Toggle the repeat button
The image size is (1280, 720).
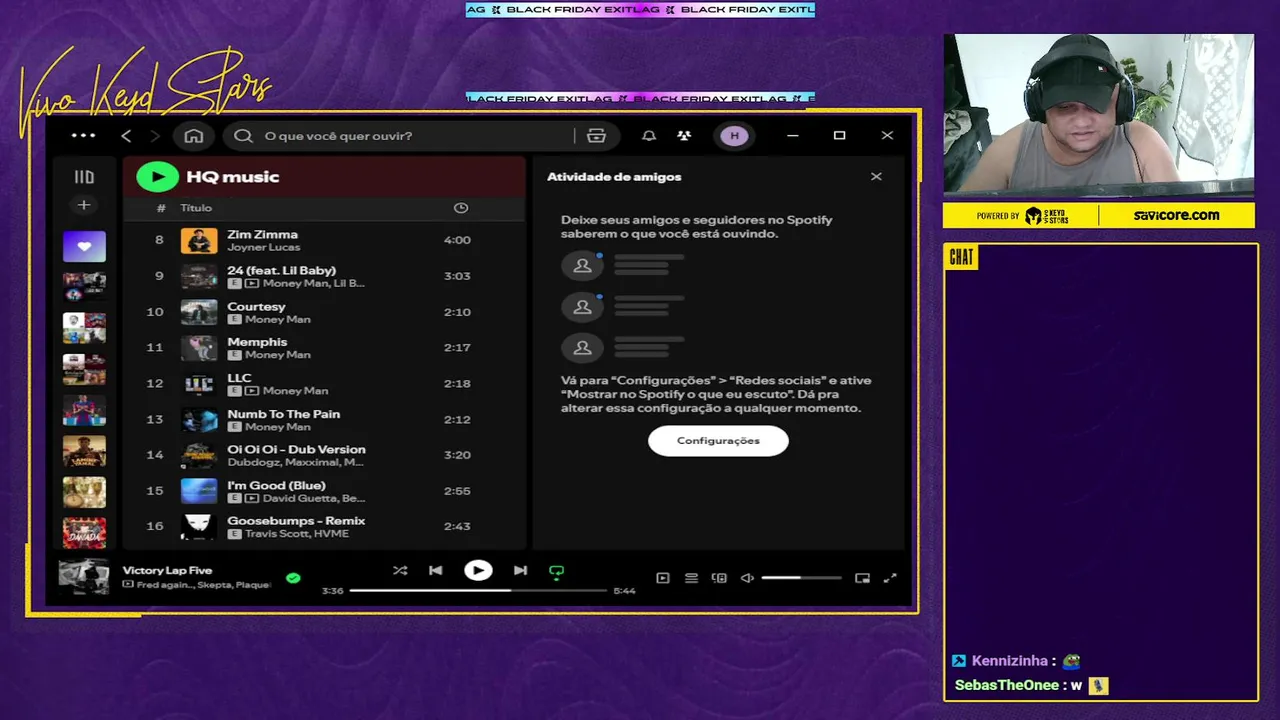coord(557,571)
